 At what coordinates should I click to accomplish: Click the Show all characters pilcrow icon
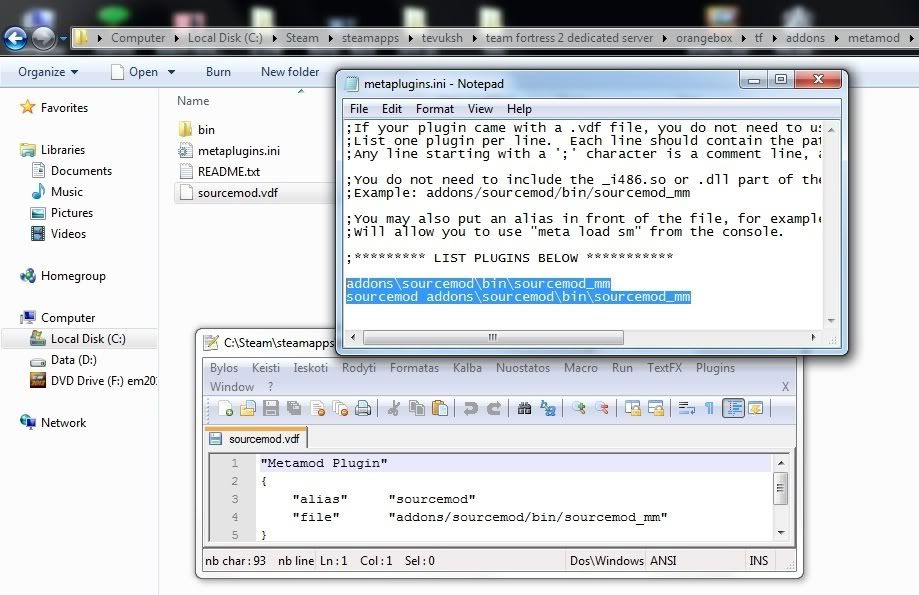(709, 408)
